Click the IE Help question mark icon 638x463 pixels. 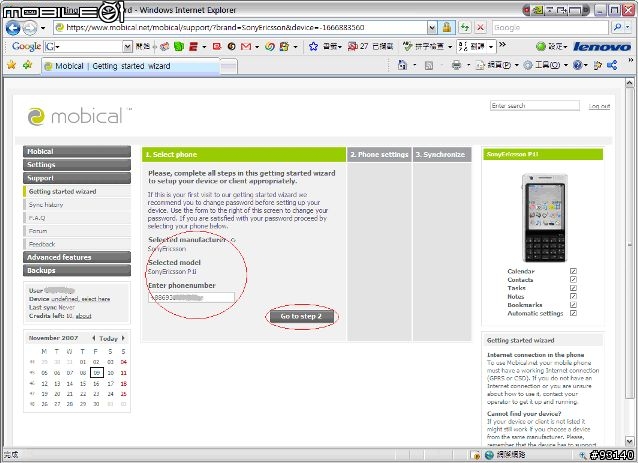(577, 65)
